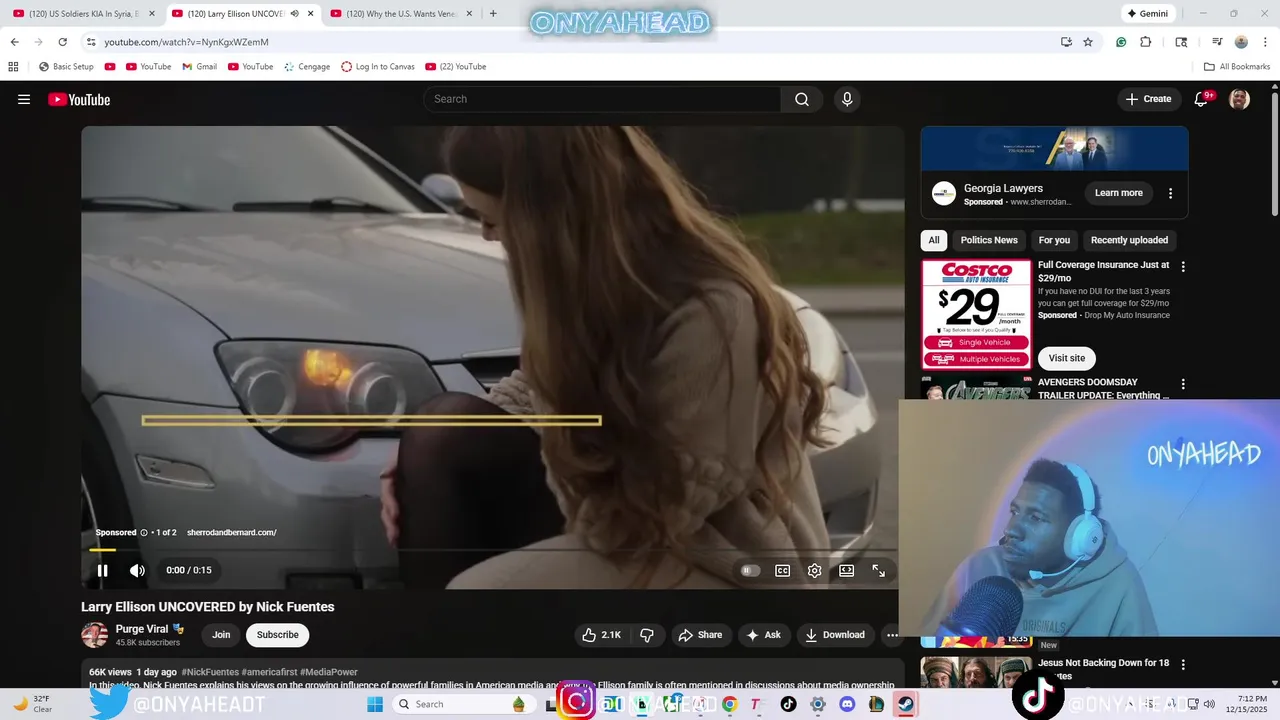1280x720 pixels.
Task: Enter fullscreen on the video
Action: pos(879,570)
